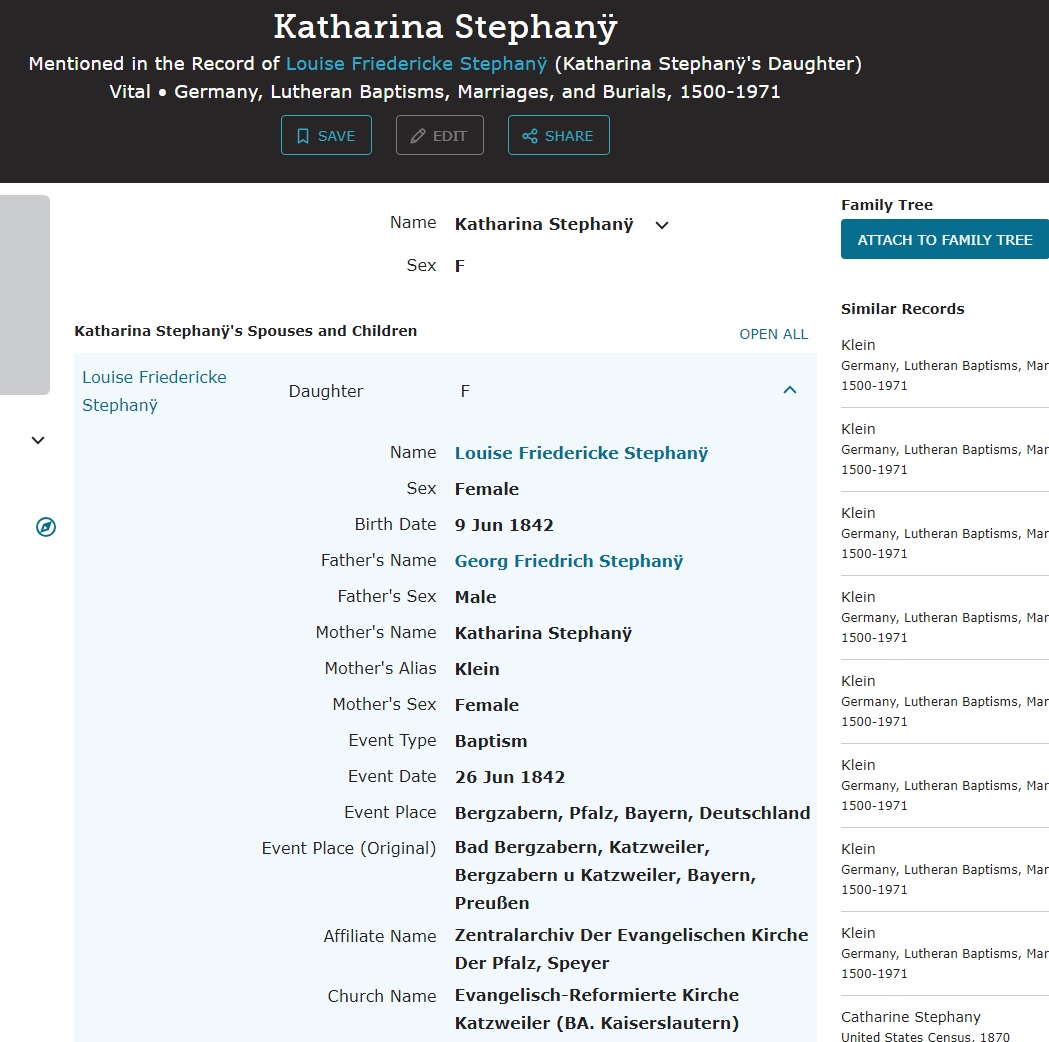Click the pencil icon on Edit button
The image size is (1049, 1042).
(x=418, y=136)
